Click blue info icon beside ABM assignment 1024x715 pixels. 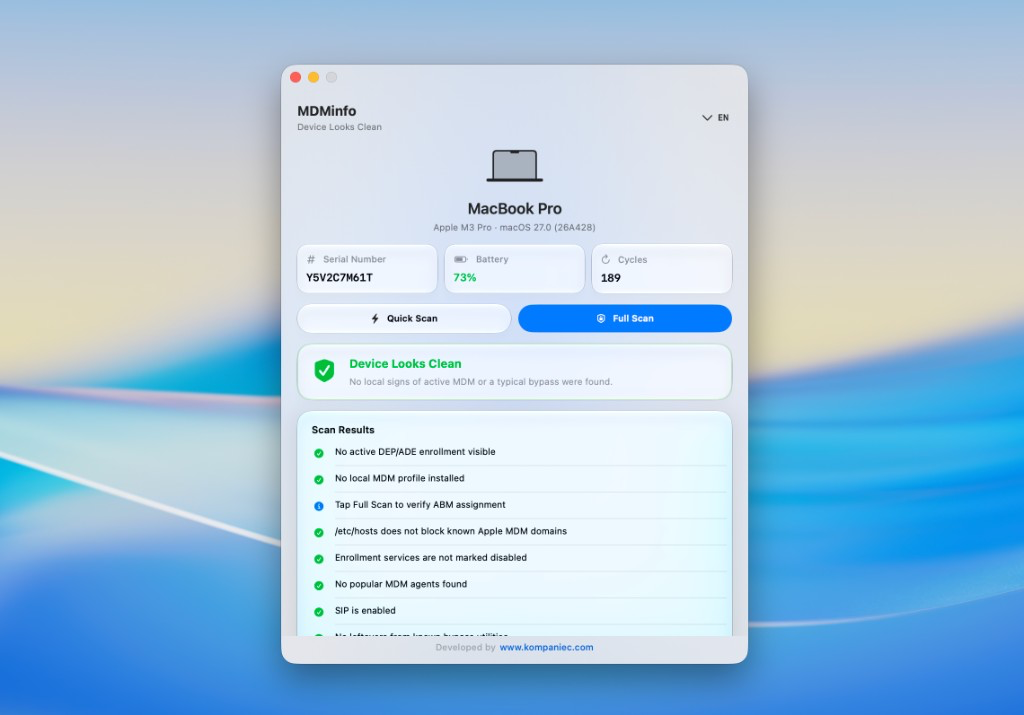319,506
